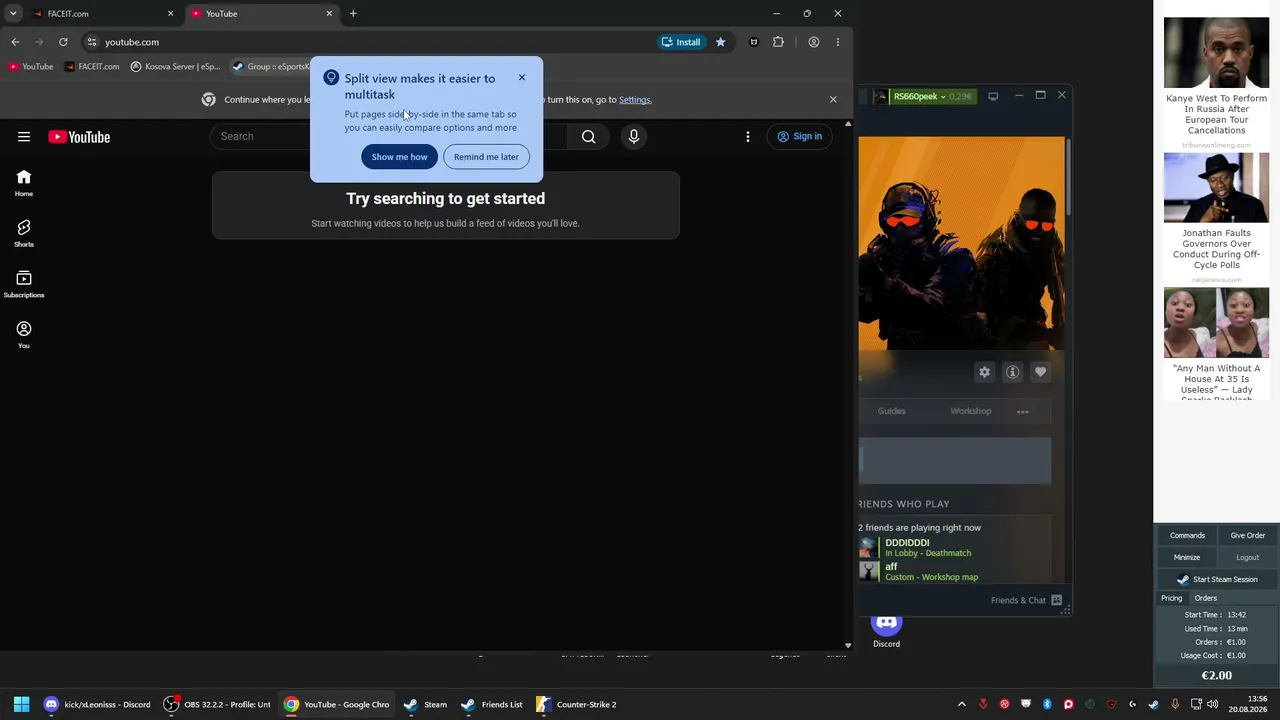
Task: Click the address bar URL
Action: [132, 42]
